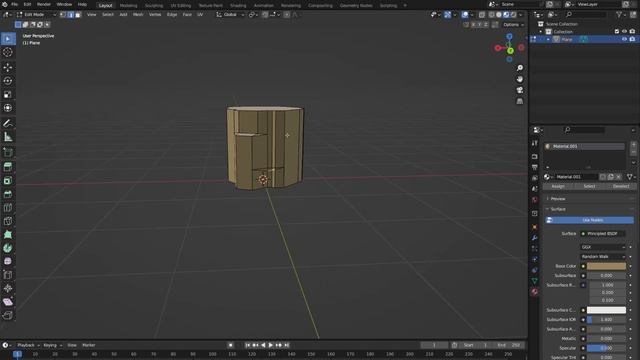Open Keying dropdown in timeline

click(52, 345)
